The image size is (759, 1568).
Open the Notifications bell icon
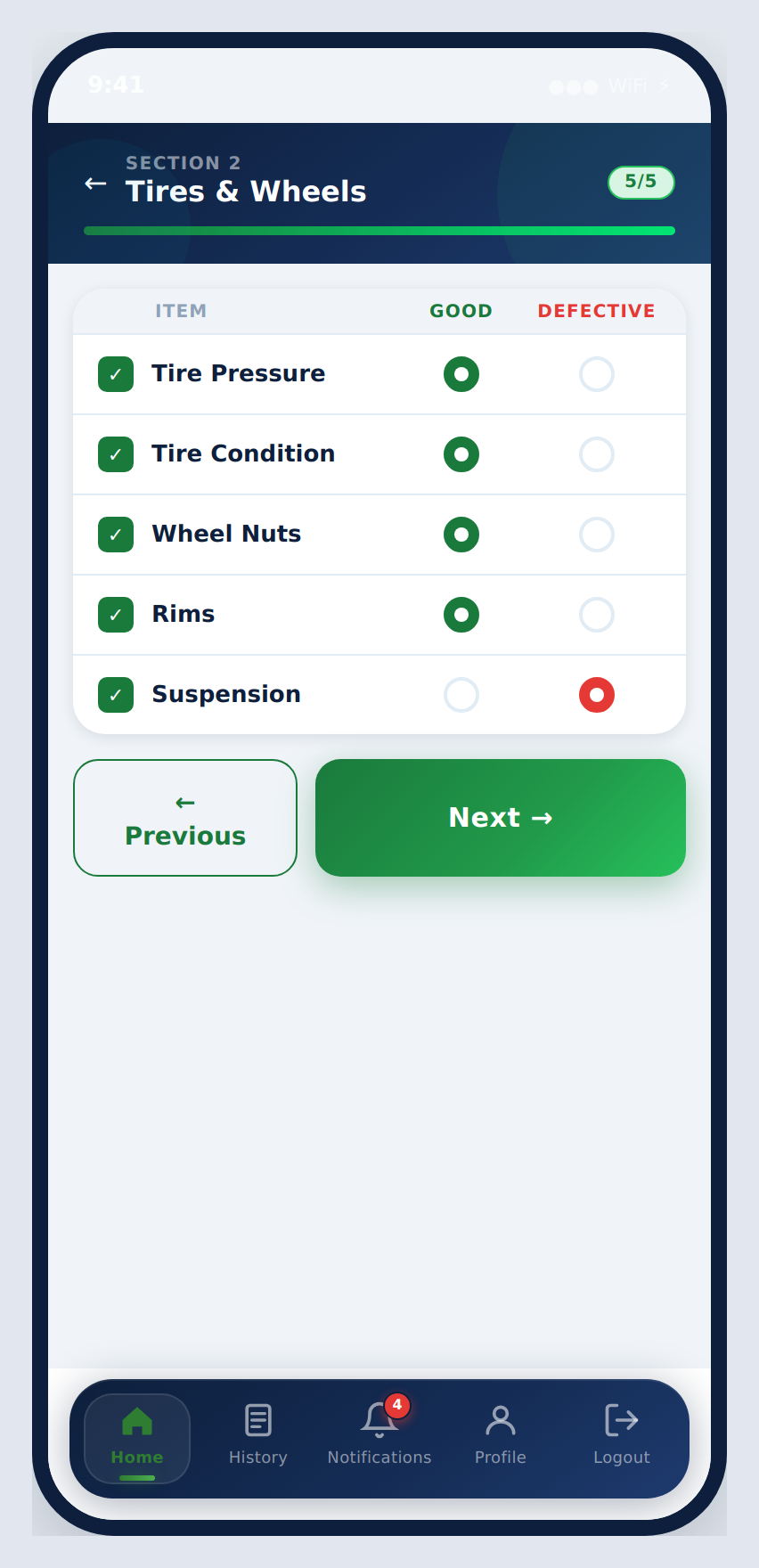(379, 1420)
